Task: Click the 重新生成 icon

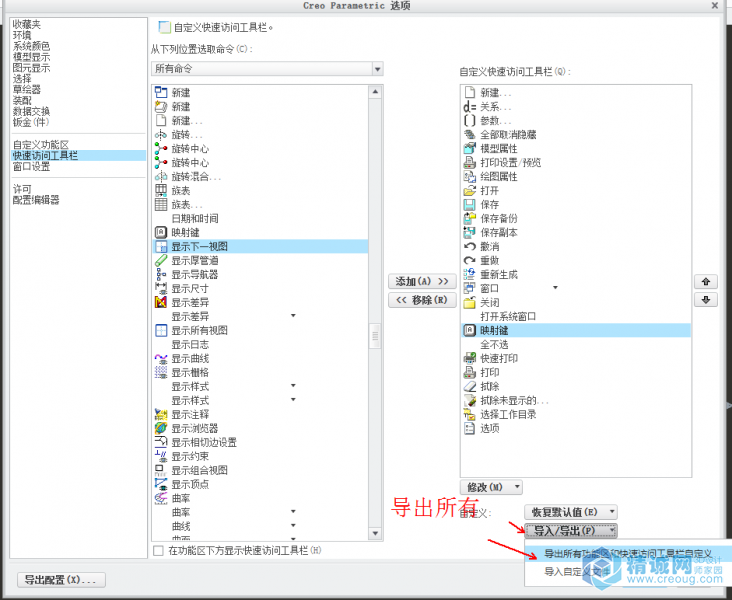Action: [x=469, y=274]
